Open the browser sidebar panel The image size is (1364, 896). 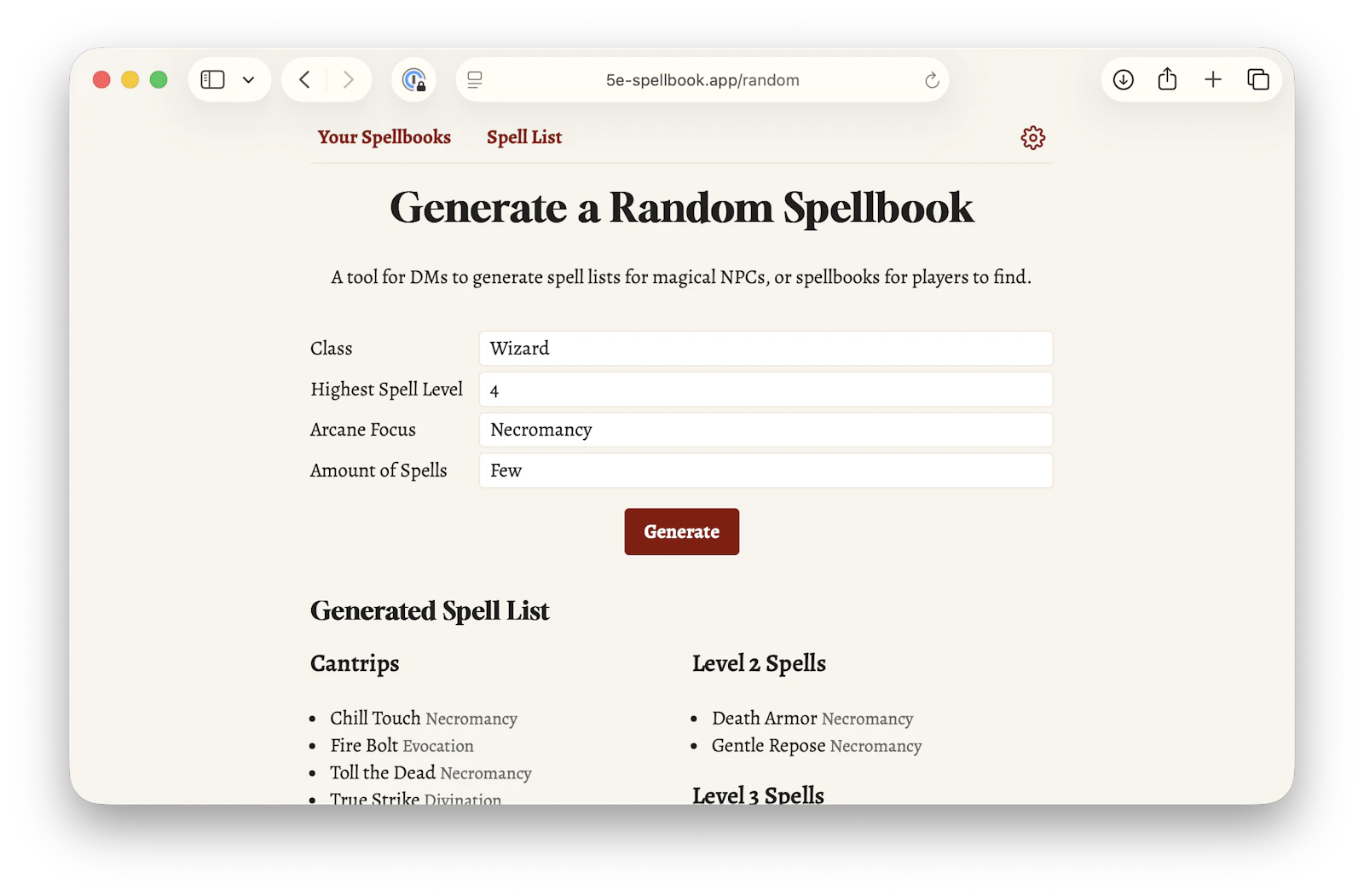click(211, 79)
